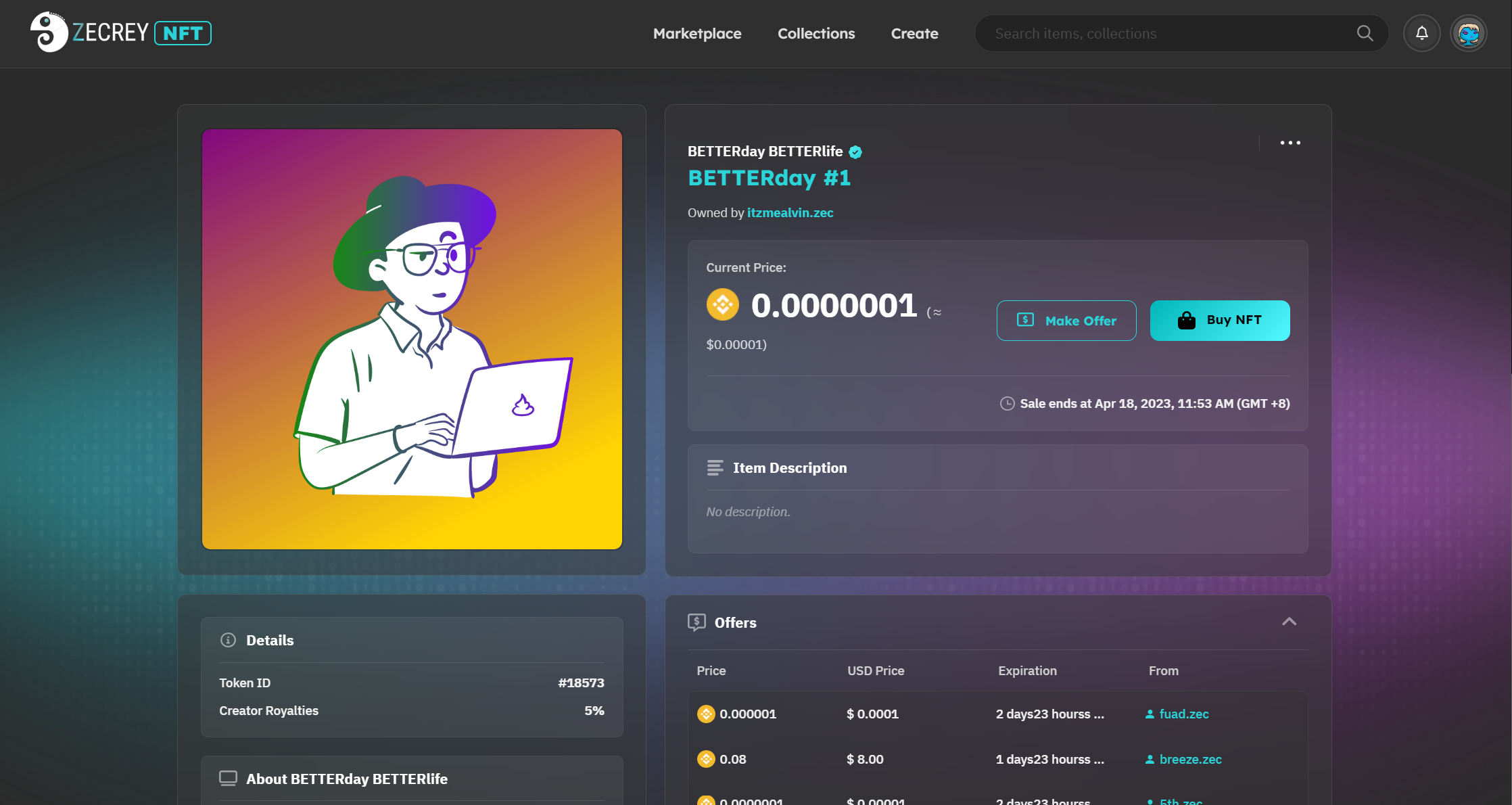Click the BETTERday #1 NFT artwork

tap(412, 340)
